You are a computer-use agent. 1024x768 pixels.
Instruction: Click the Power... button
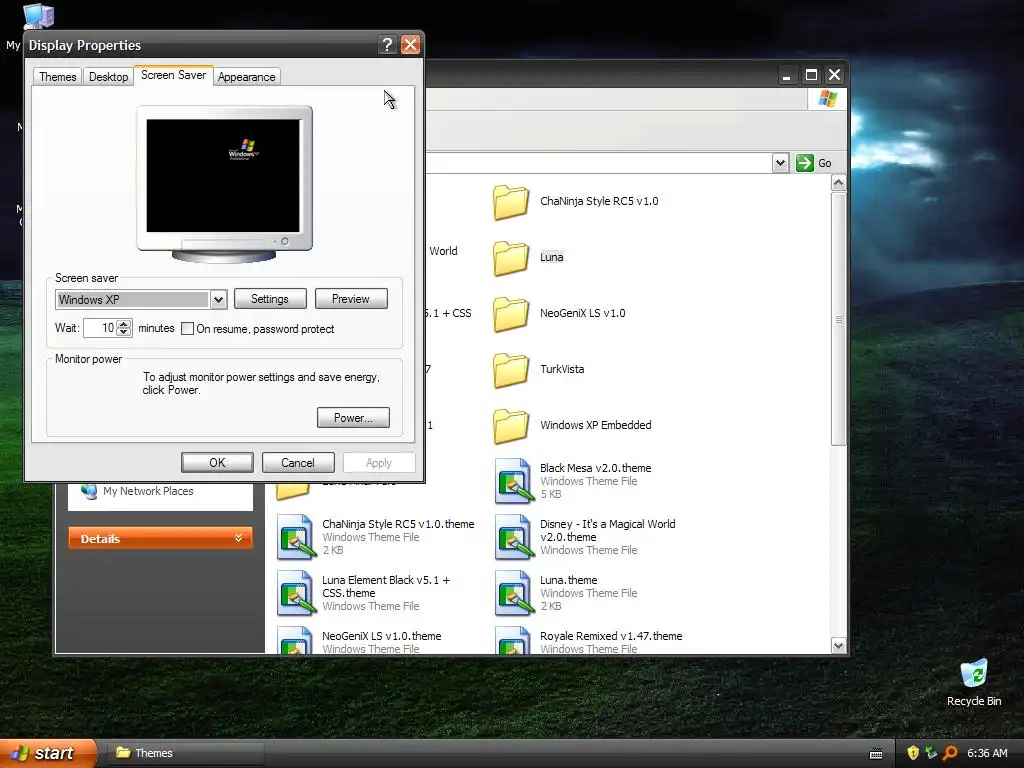pos(353,417)
